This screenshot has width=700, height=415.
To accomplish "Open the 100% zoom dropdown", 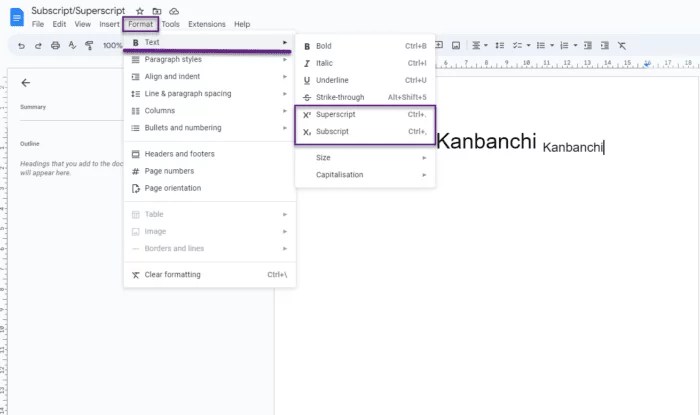I will [112, 46].
